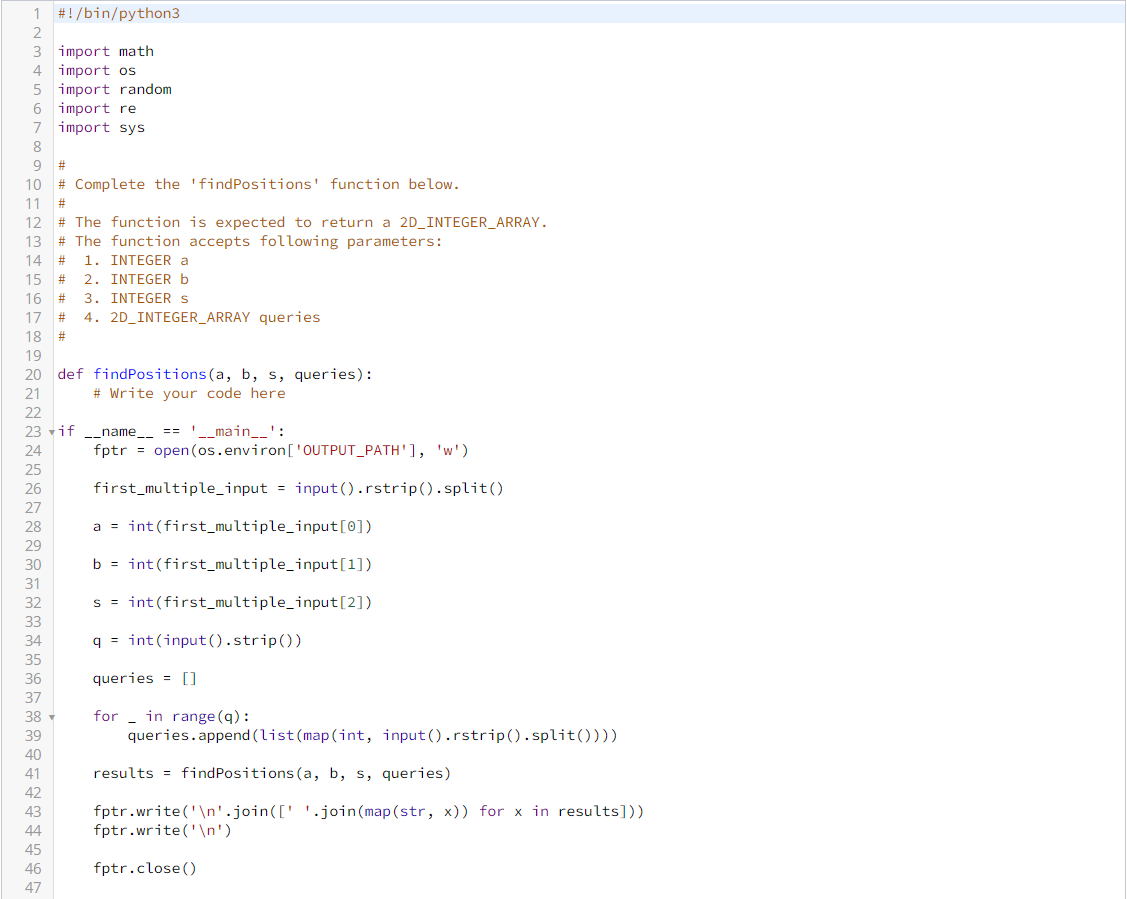1127x899 pixels.
Task: Click the comment 'Complete the findPositions function below'
Action: point(259,185)
